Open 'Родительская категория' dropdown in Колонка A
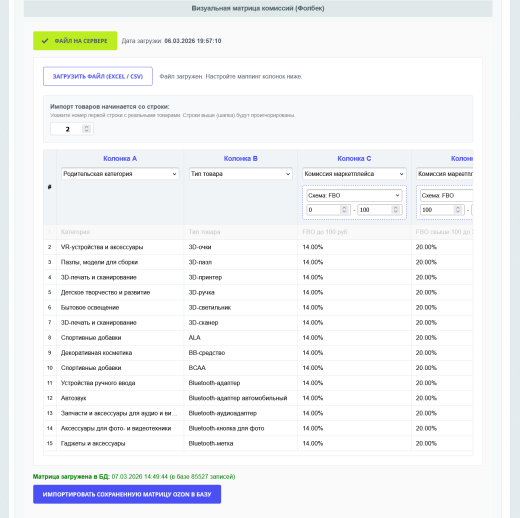 click(x=120, y=174)
